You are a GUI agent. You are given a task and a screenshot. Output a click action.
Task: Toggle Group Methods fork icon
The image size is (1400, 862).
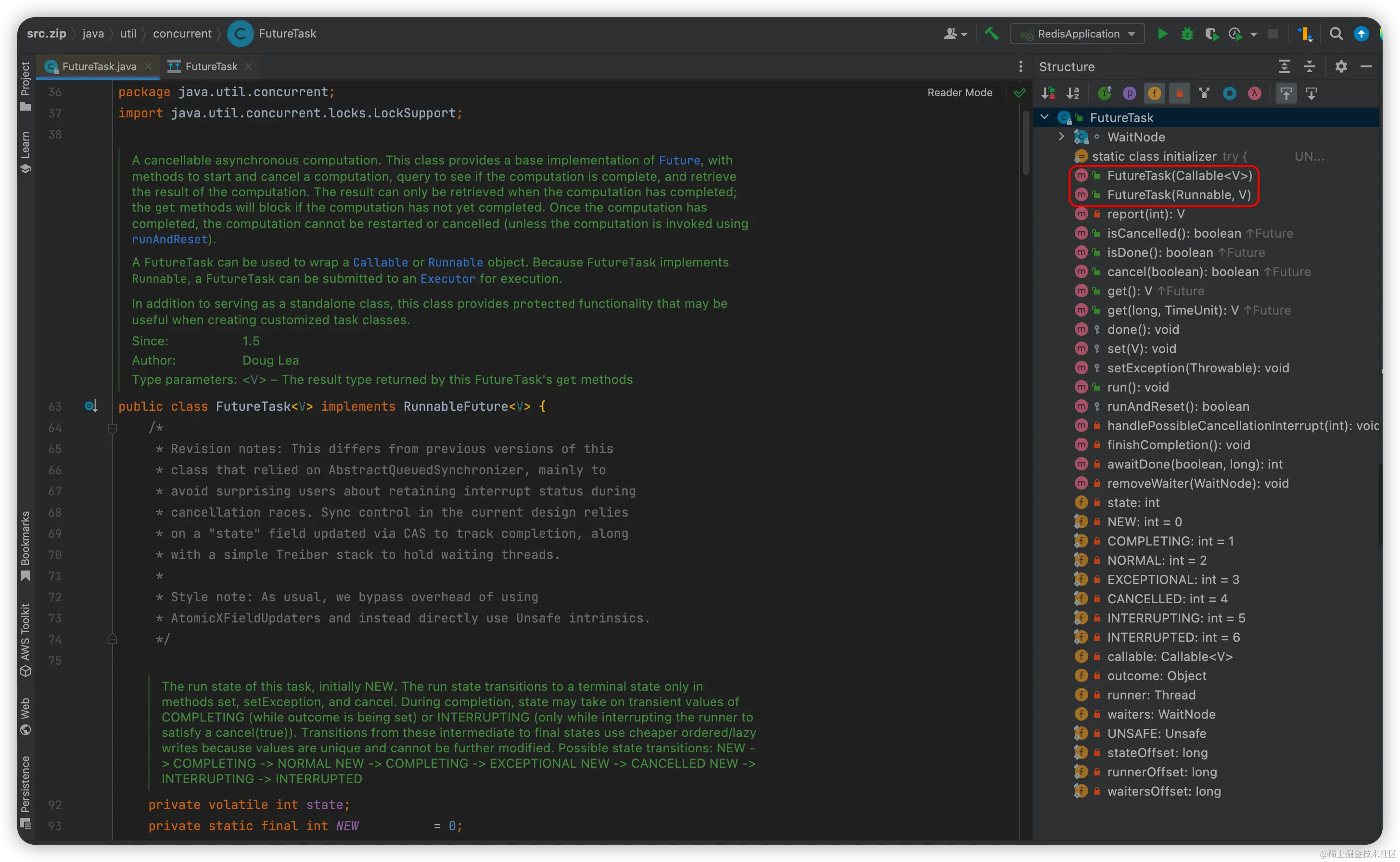[x=1204, y=93]
